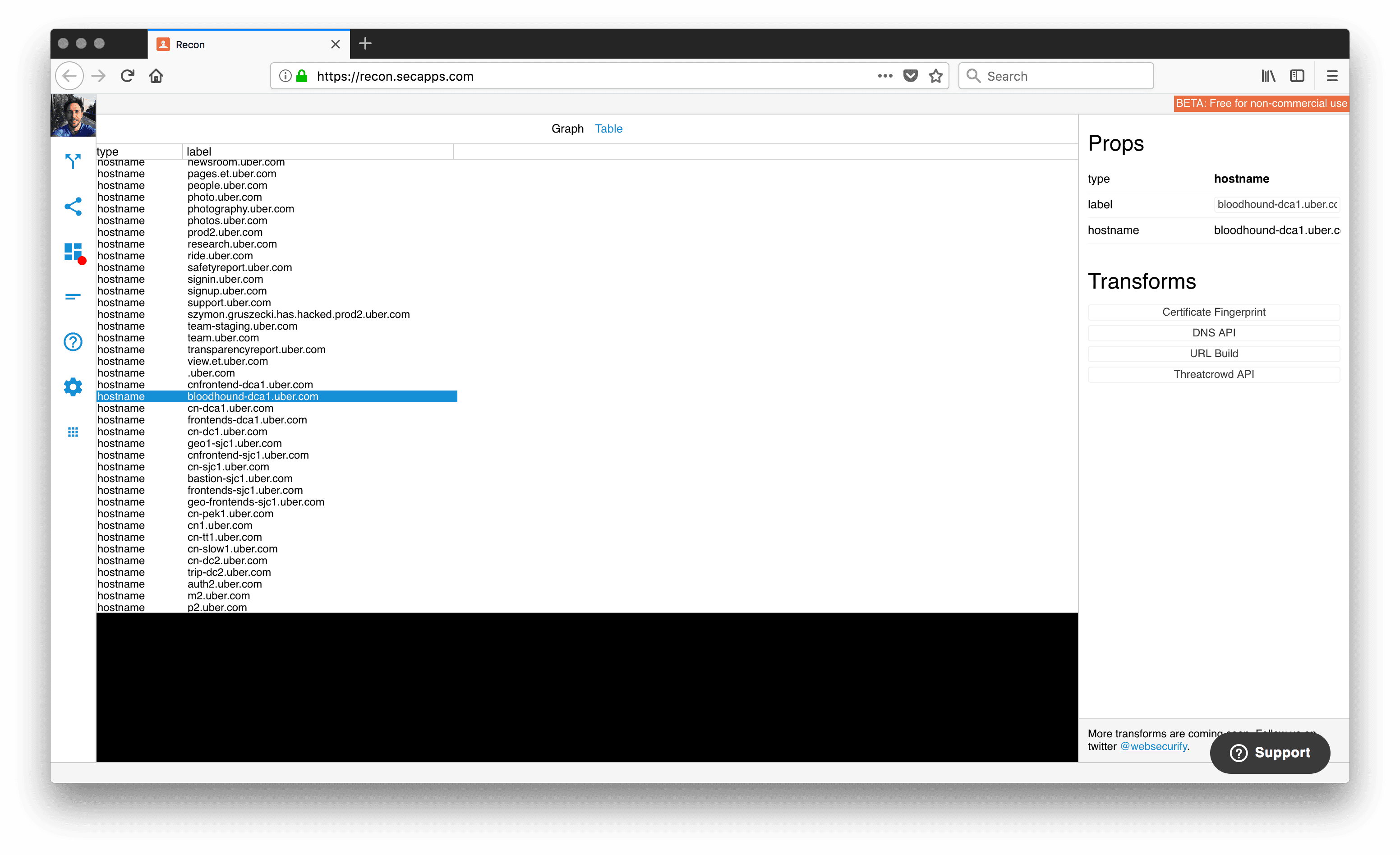The height and width of the screenshot is (855, 1400).
Task: Select row research.uber.com
Action: coord(276,244)
